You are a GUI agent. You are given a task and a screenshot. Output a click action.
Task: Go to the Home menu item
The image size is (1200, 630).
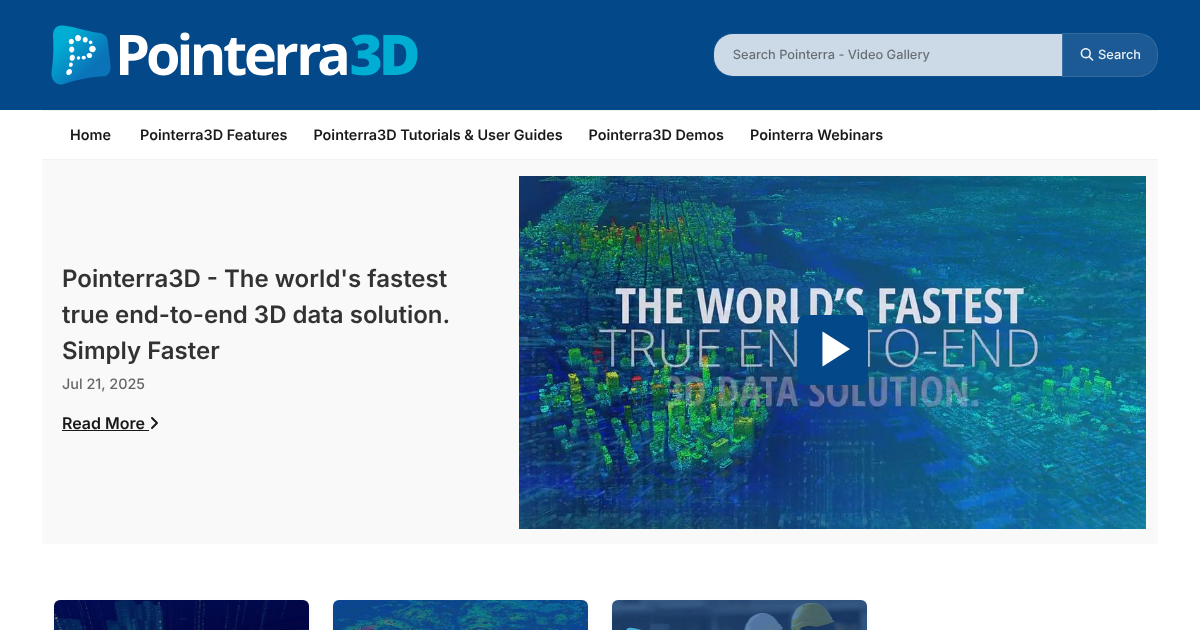click(90, 135)
